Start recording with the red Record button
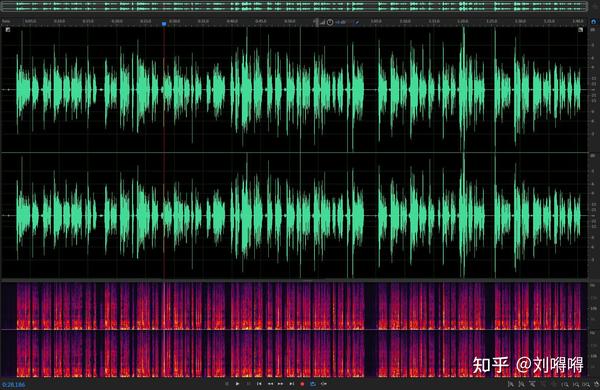 point(302,384)
